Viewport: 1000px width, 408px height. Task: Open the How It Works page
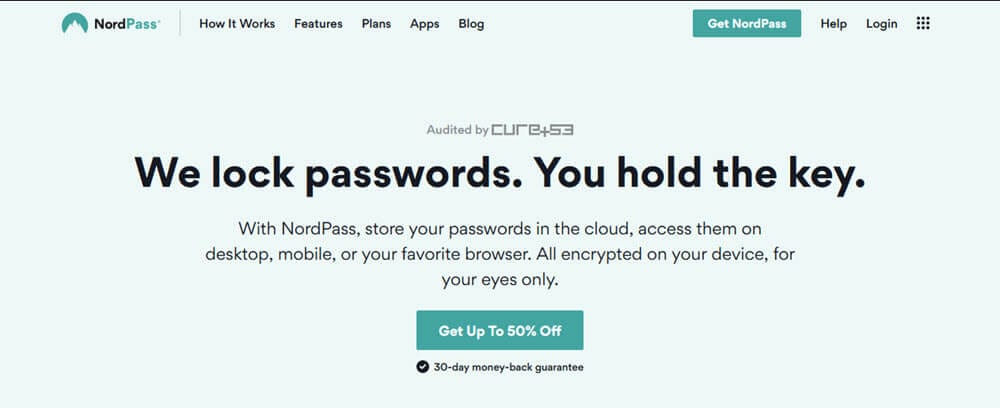pos(237,24)
